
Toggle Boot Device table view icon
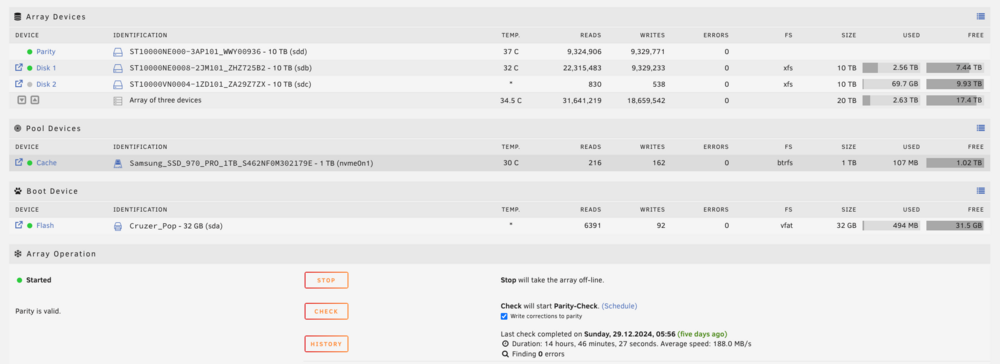click(x=981, y=191)
